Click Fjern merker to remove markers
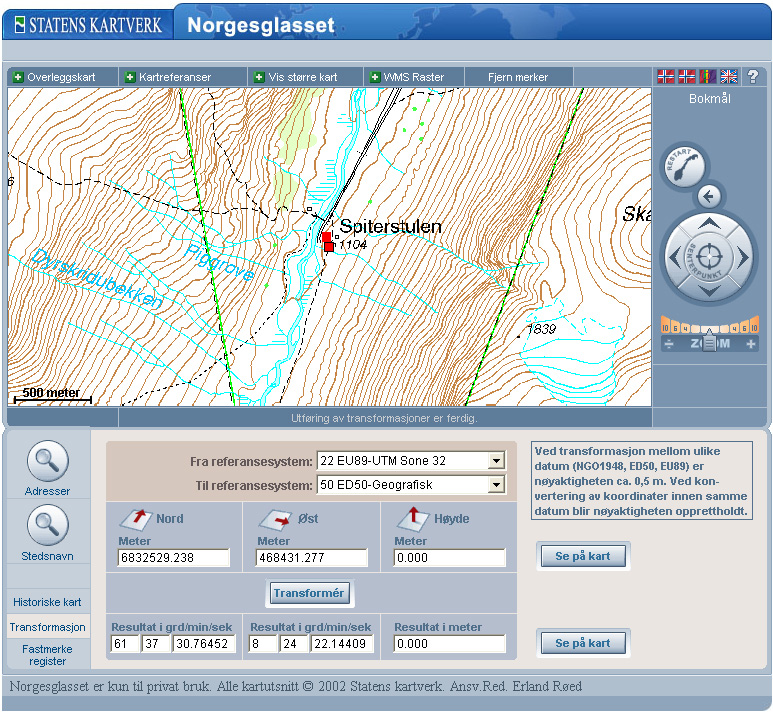773x714 pixels. (518, 77)
